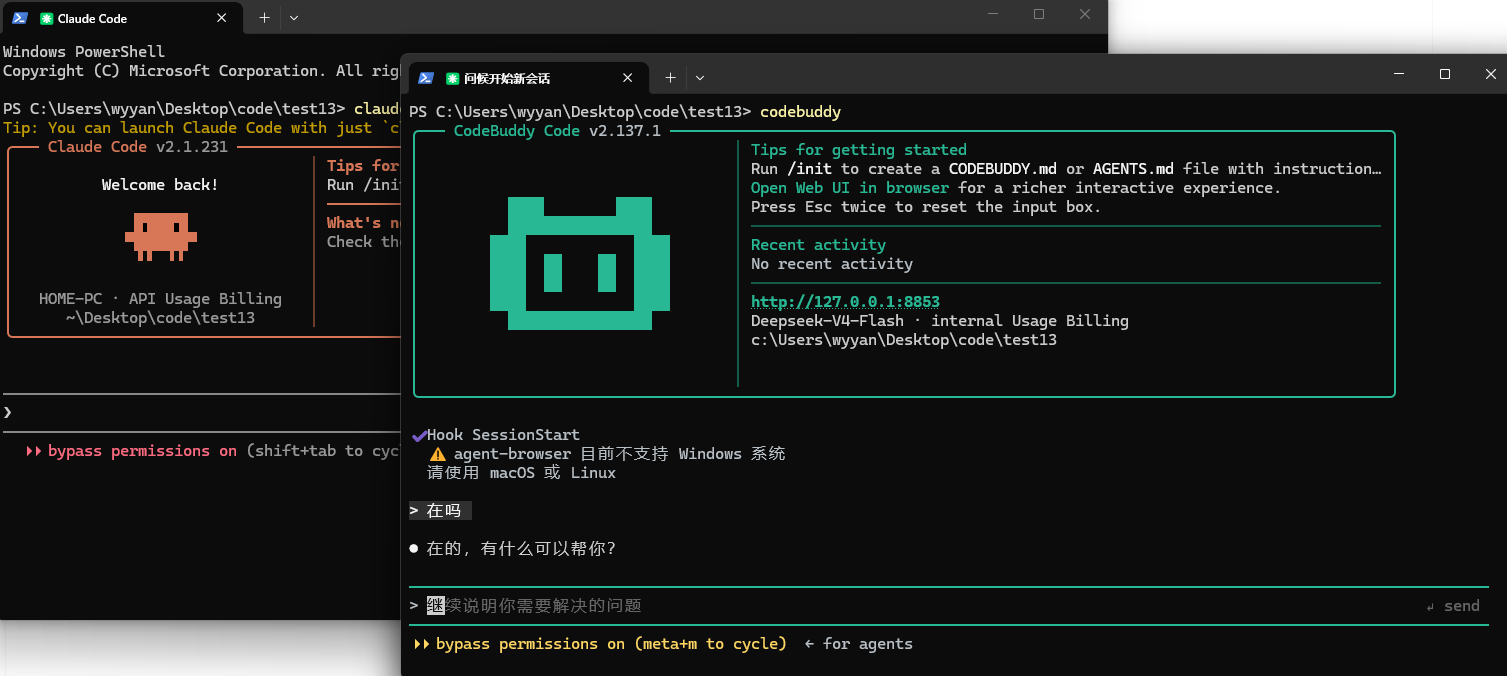Screen dimensions: 1507x676
Task: Click 'Welcome back!' text in Claude Code
Action: (x=160, y=185)
